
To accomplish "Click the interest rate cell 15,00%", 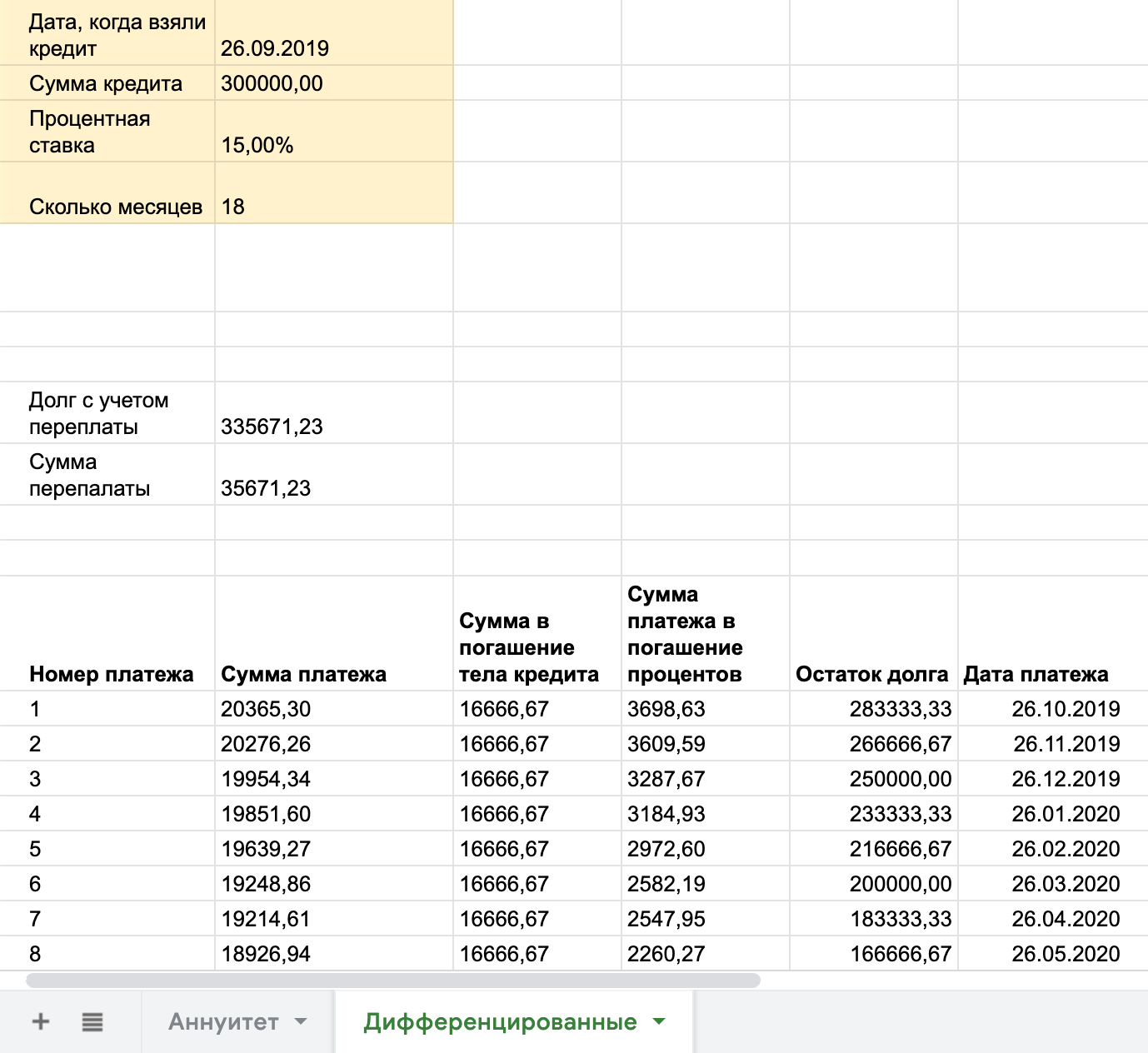I will [x=334, y=132].
